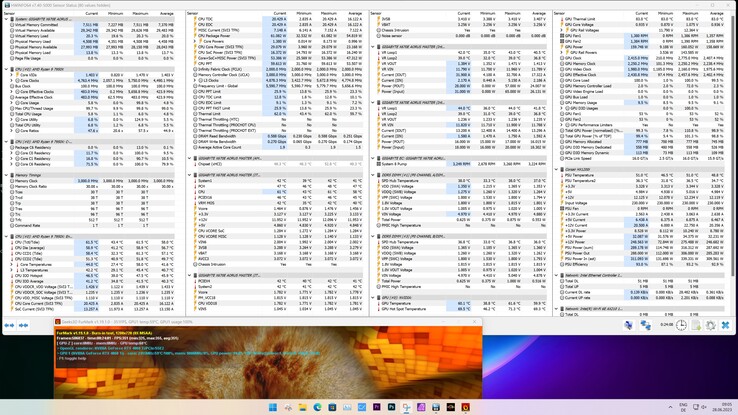Start logging with the log-file plus icon
This screenshot has height=415, width=738.
pyautogui.click(x=697, y=325)
